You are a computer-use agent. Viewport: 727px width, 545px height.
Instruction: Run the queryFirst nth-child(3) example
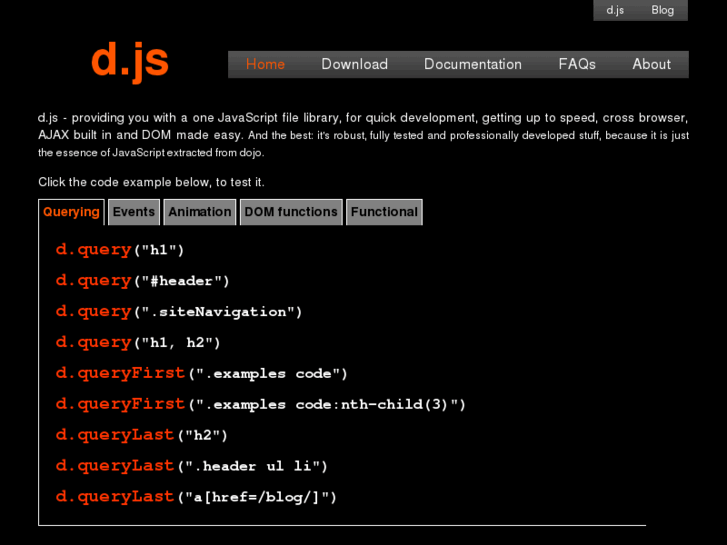(x=261, y=404)
